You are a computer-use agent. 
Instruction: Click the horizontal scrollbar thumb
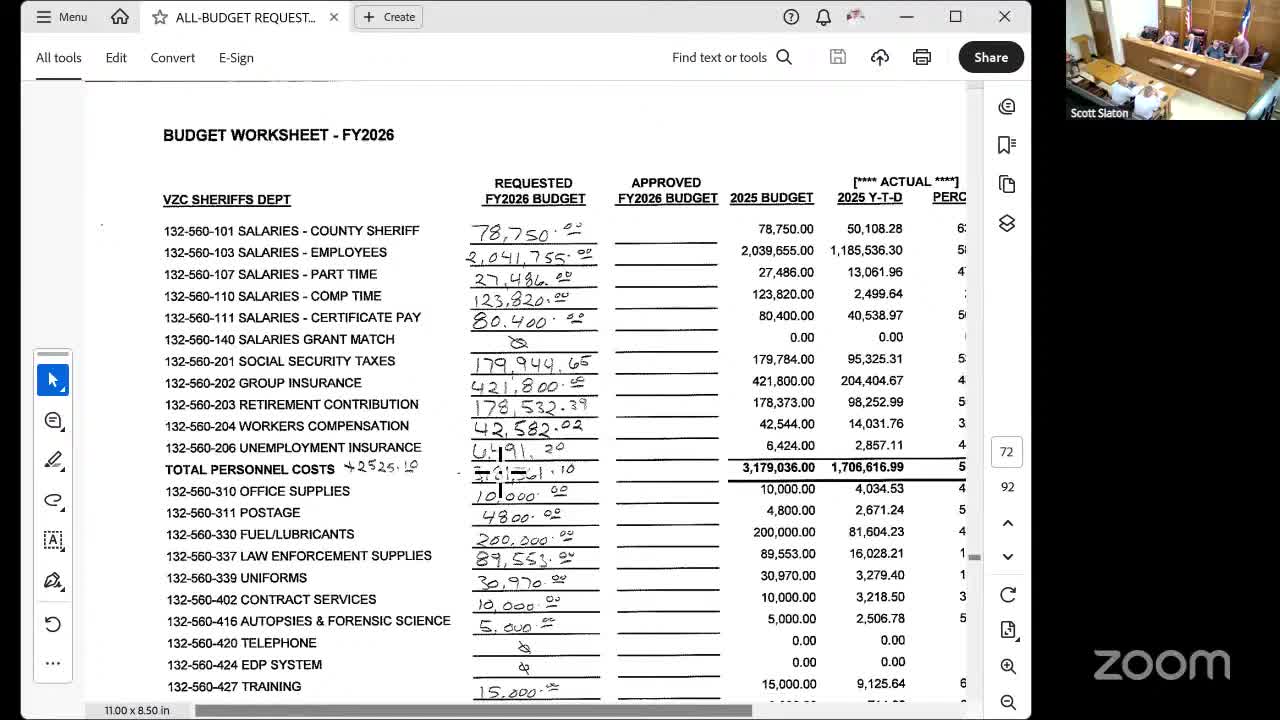(x=473, y=711)
